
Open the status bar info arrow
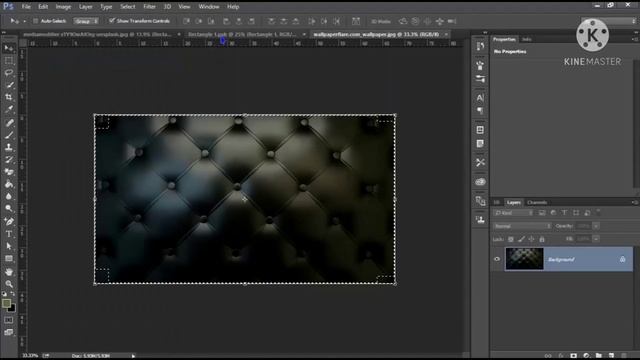tap(133, 356)
